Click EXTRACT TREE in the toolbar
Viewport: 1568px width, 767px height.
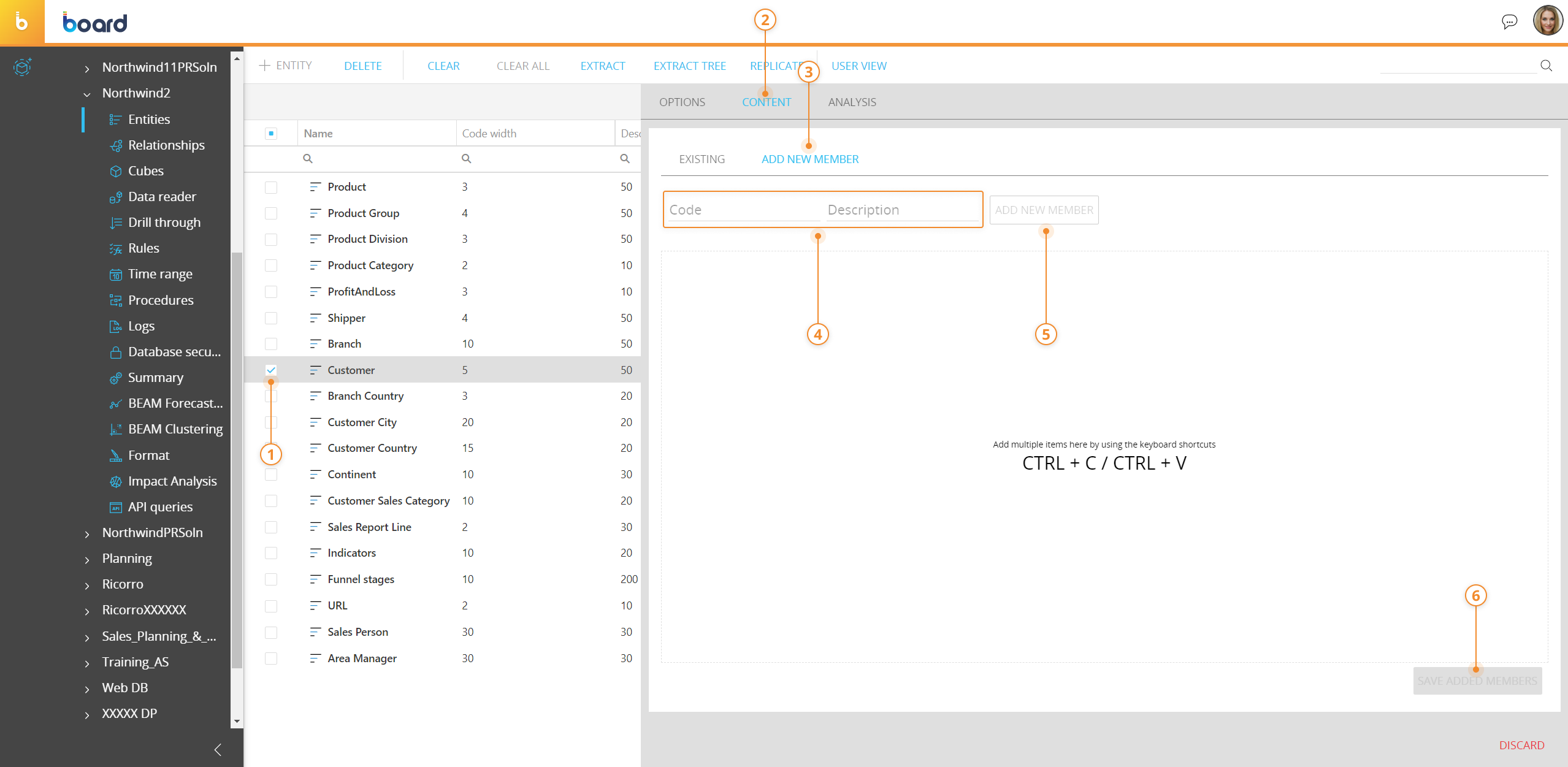689,66
